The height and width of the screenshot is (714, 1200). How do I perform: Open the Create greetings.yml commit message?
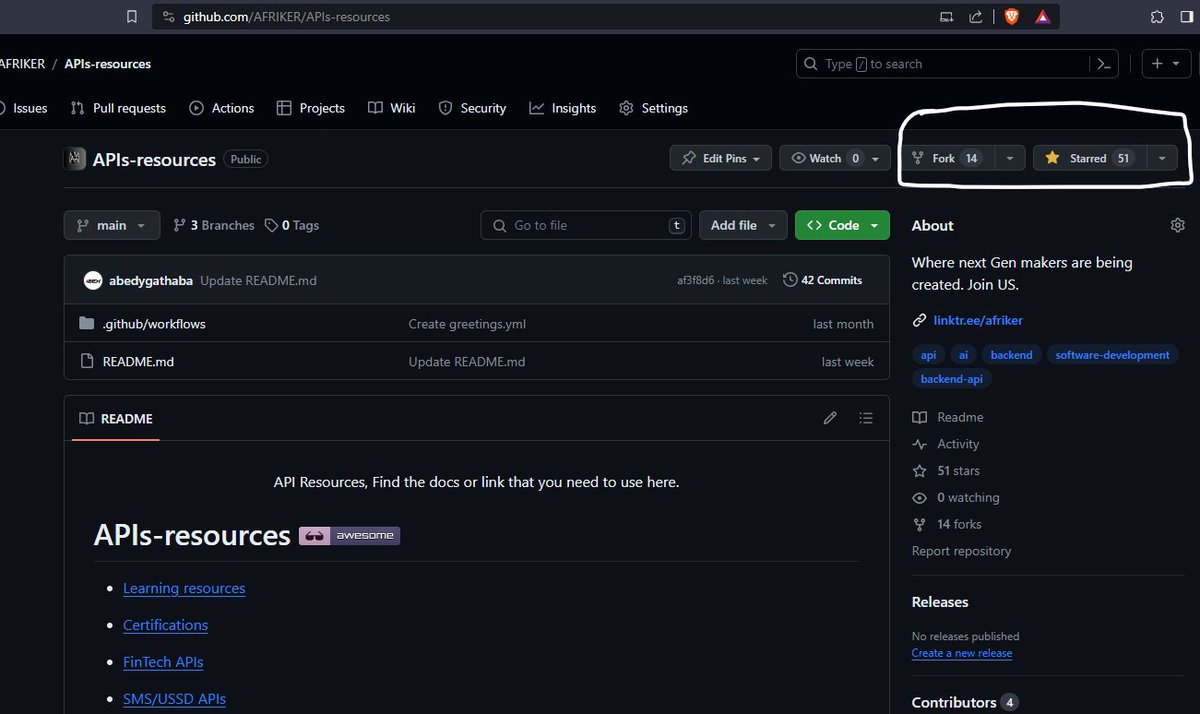point(467,324)
